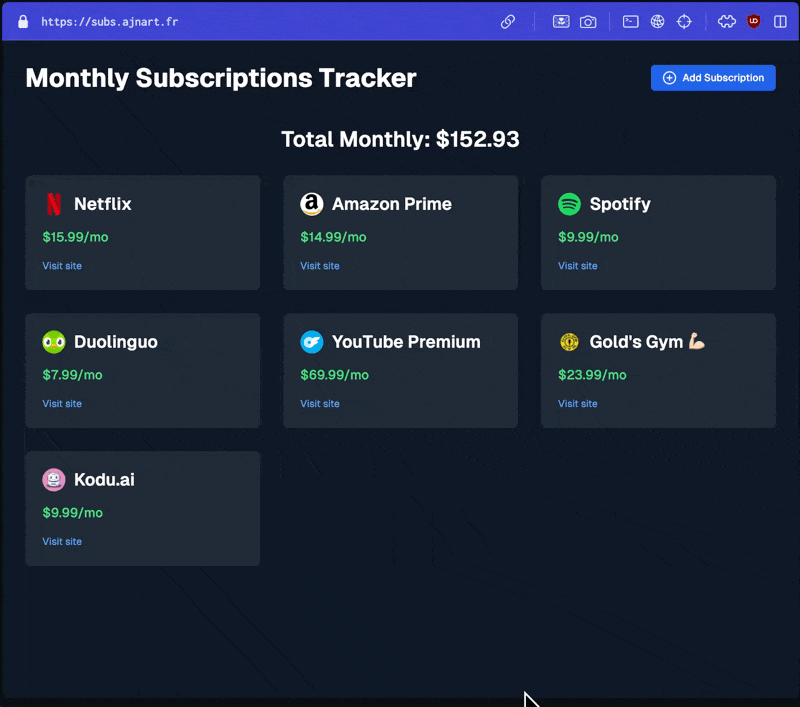800x707 pixels.
Task: Open the Visit site link for Netflix
Action: [x=61, y=265]
